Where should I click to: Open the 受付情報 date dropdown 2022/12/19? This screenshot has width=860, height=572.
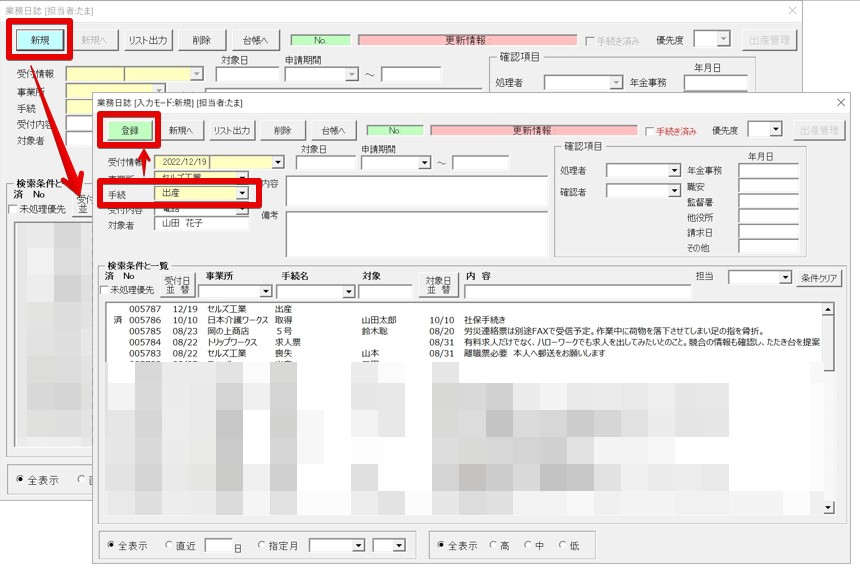click(278, 162)
